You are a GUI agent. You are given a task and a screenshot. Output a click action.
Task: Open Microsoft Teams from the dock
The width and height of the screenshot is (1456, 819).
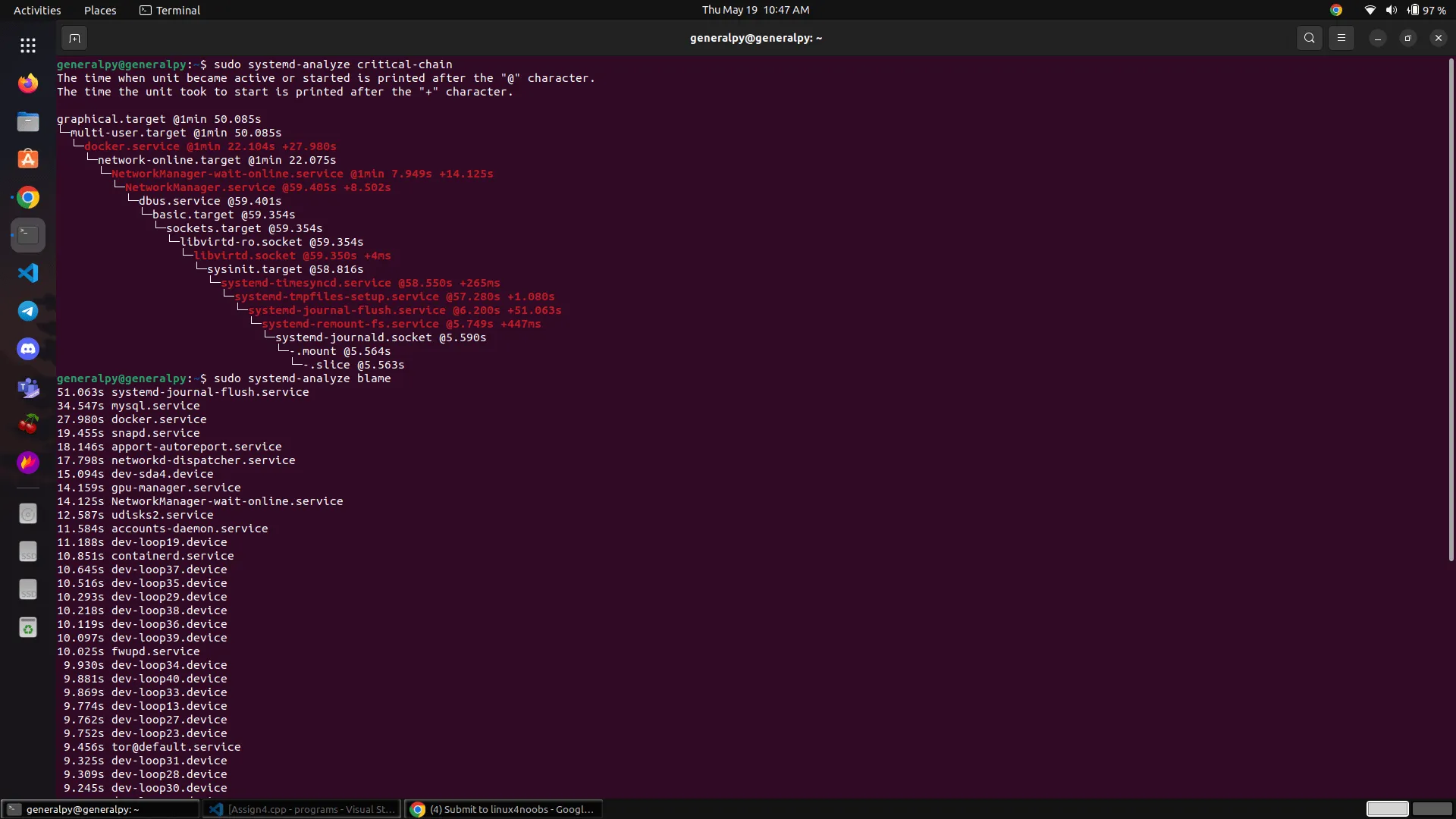click(x=27, y=388)
